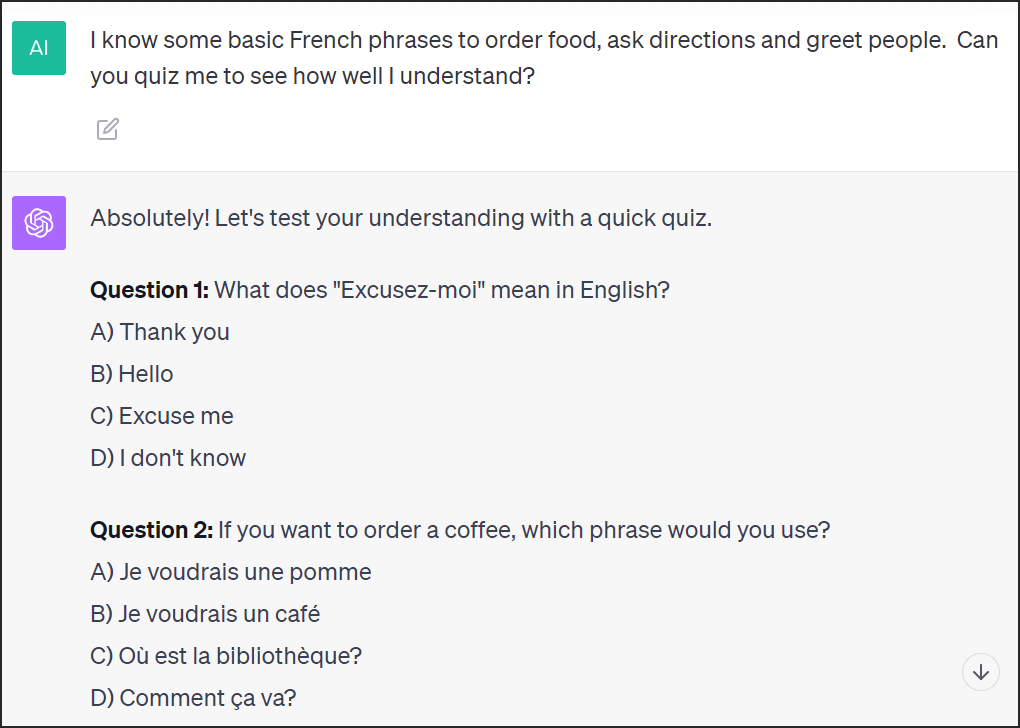Click the 'Question 1:' bold heading
1020x728 pixels.
tap(150, 290)
